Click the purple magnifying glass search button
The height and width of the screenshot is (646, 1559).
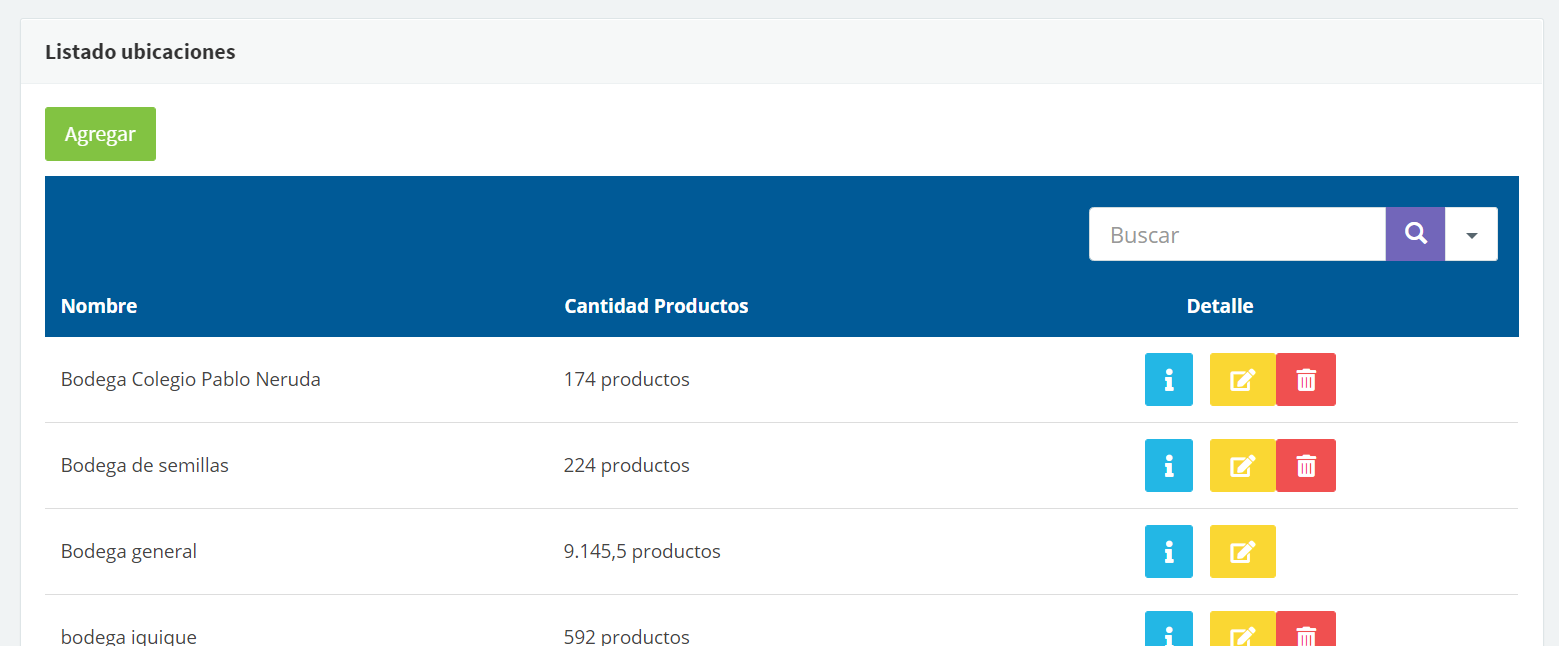click(1415, 235)
